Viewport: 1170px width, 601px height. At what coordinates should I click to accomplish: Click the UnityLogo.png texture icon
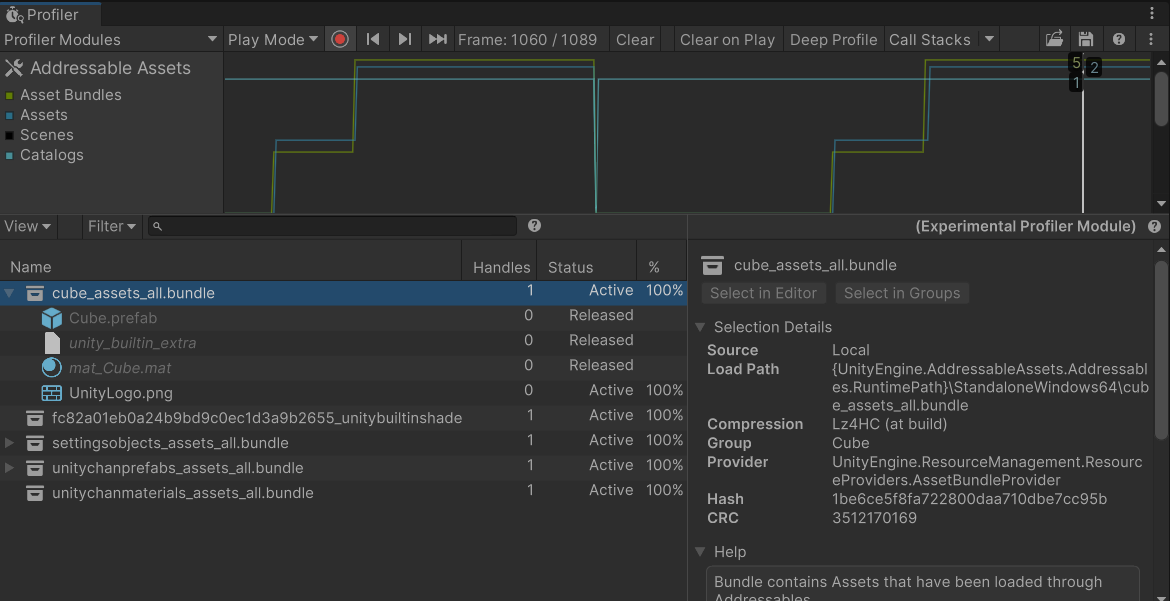(x=51, y=393)
